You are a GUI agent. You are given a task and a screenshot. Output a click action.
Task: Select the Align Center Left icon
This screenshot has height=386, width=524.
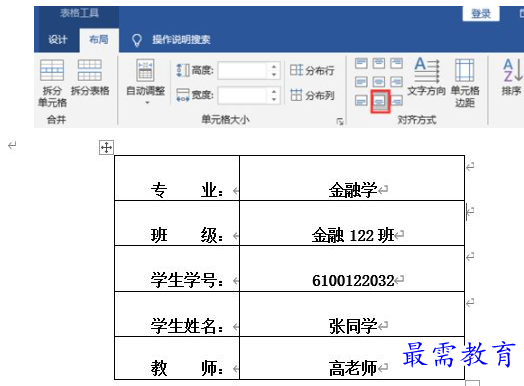point(361,82)
